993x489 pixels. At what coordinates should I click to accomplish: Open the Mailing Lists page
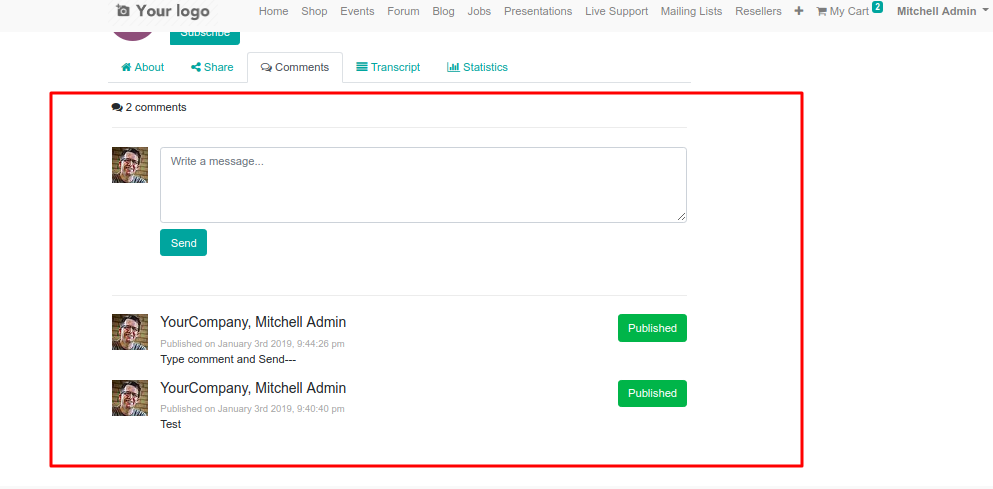pos(692,11)
